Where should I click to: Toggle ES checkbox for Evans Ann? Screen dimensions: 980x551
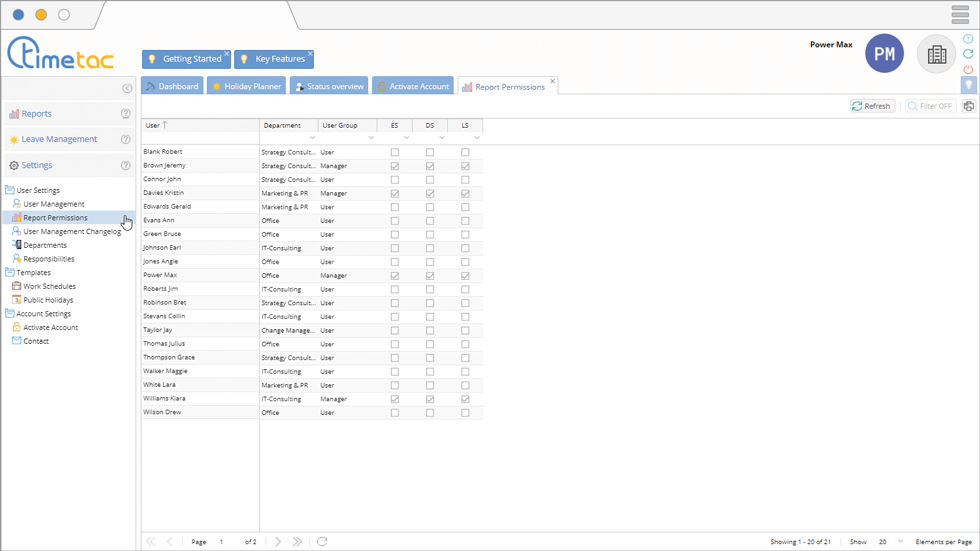[x=394, y=221]
